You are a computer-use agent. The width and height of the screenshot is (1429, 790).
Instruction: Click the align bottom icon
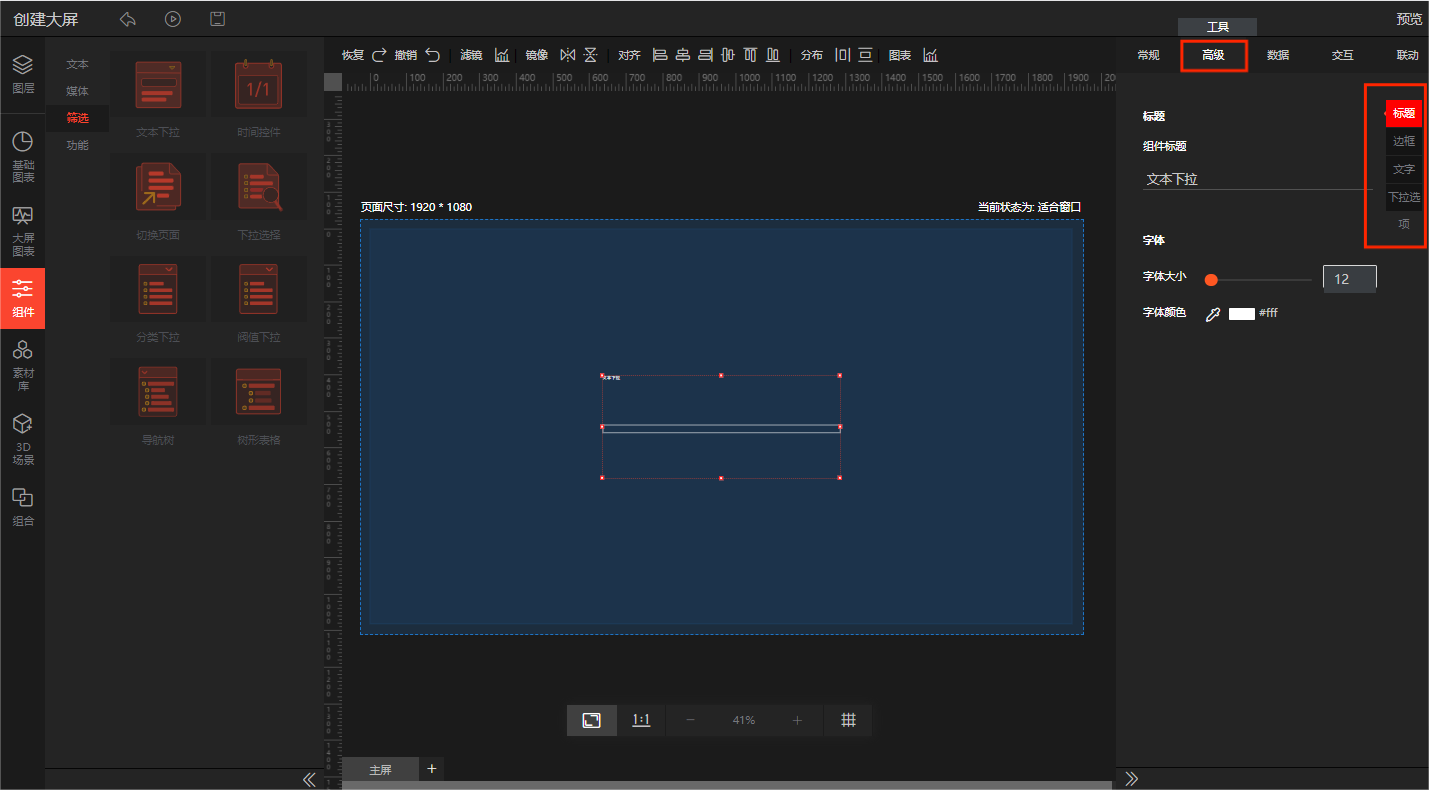tap(771, 55)
